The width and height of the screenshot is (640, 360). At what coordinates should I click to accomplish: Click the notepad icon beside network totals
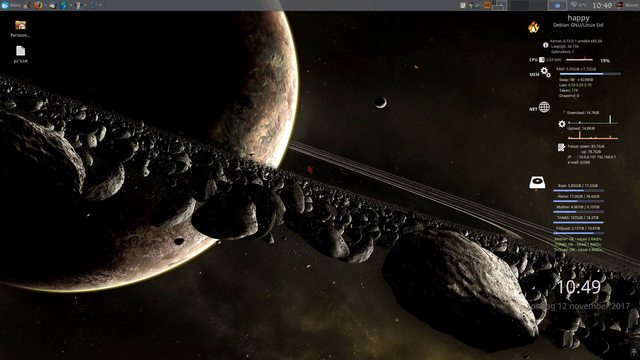(562, 147)
